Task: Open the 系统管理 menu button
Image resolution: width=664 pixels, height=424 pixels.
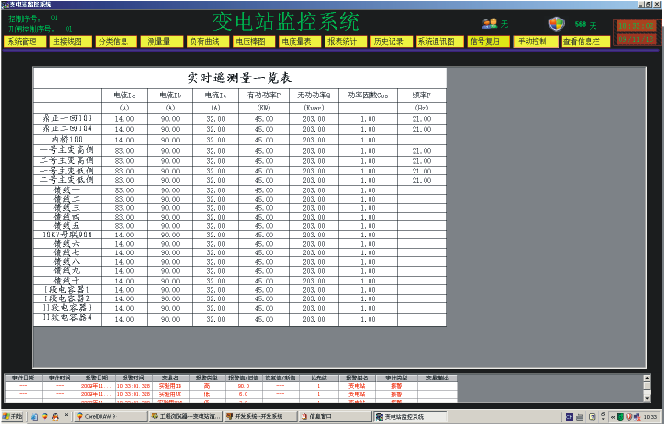Action: (x=22, y=42)
